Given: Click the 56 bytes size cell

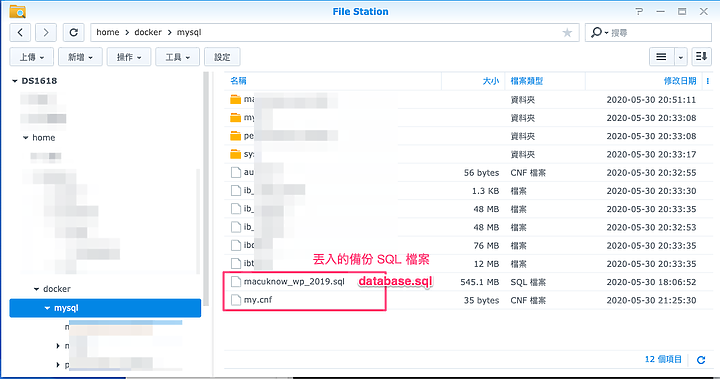Looking at the screenshot, I should click(x=481, y=173).
